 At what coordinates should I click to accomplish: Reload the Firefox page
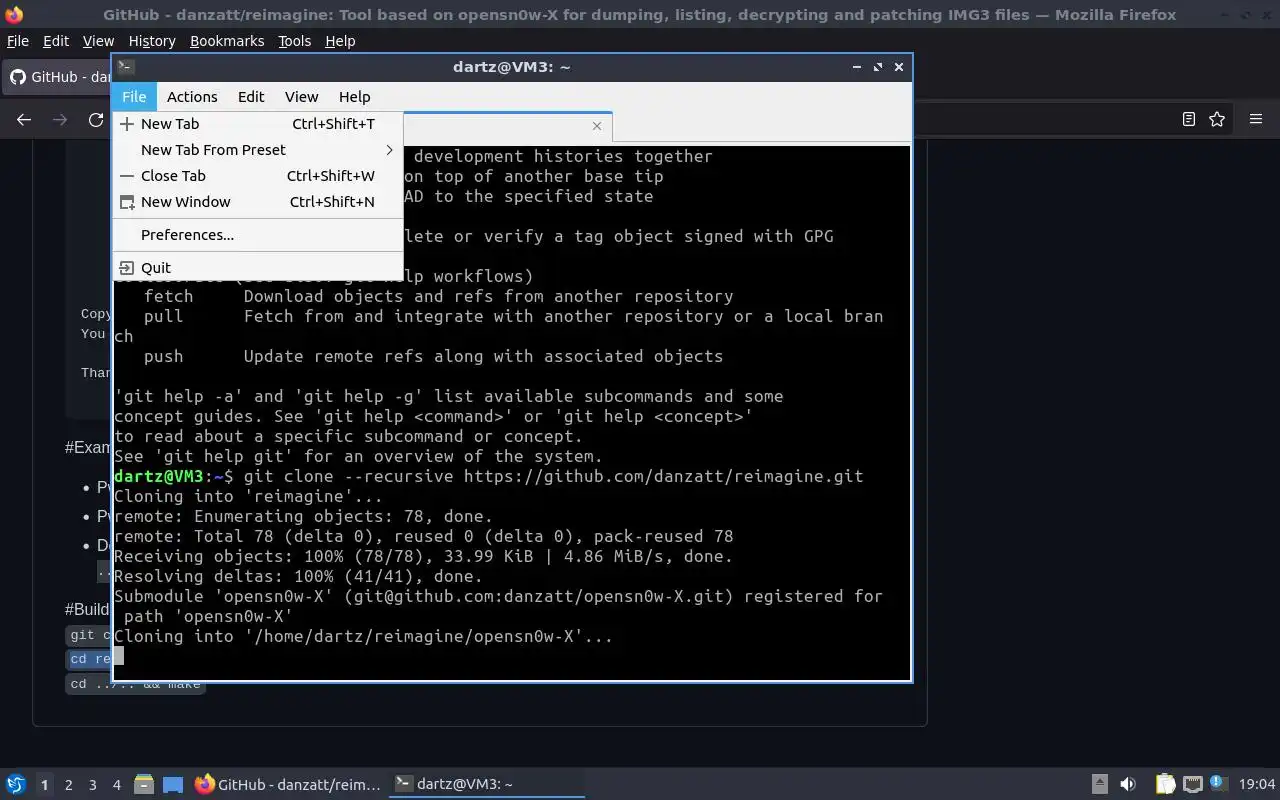click(96, 119)
